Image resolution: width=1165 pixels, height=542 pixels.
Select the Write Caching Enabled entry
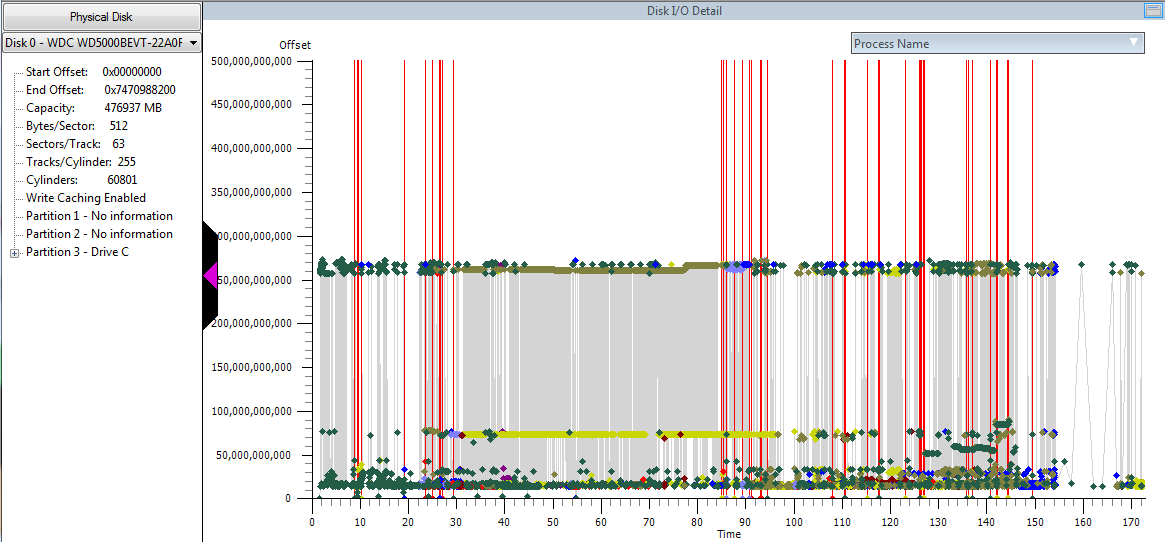pyautogui.click(x=85, y=198)
